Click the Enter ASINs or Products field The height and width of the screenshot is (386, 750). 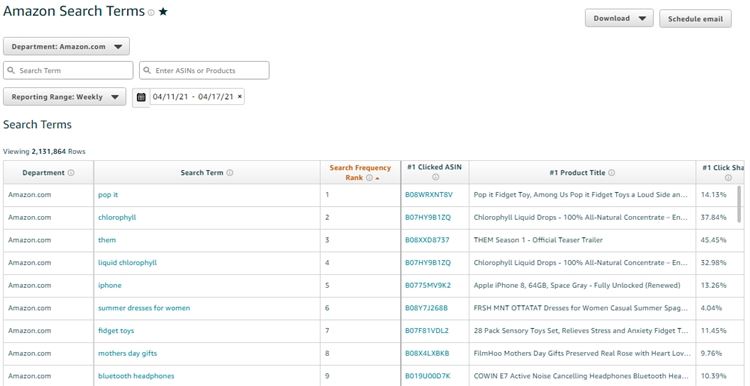[x=204, y=70]
